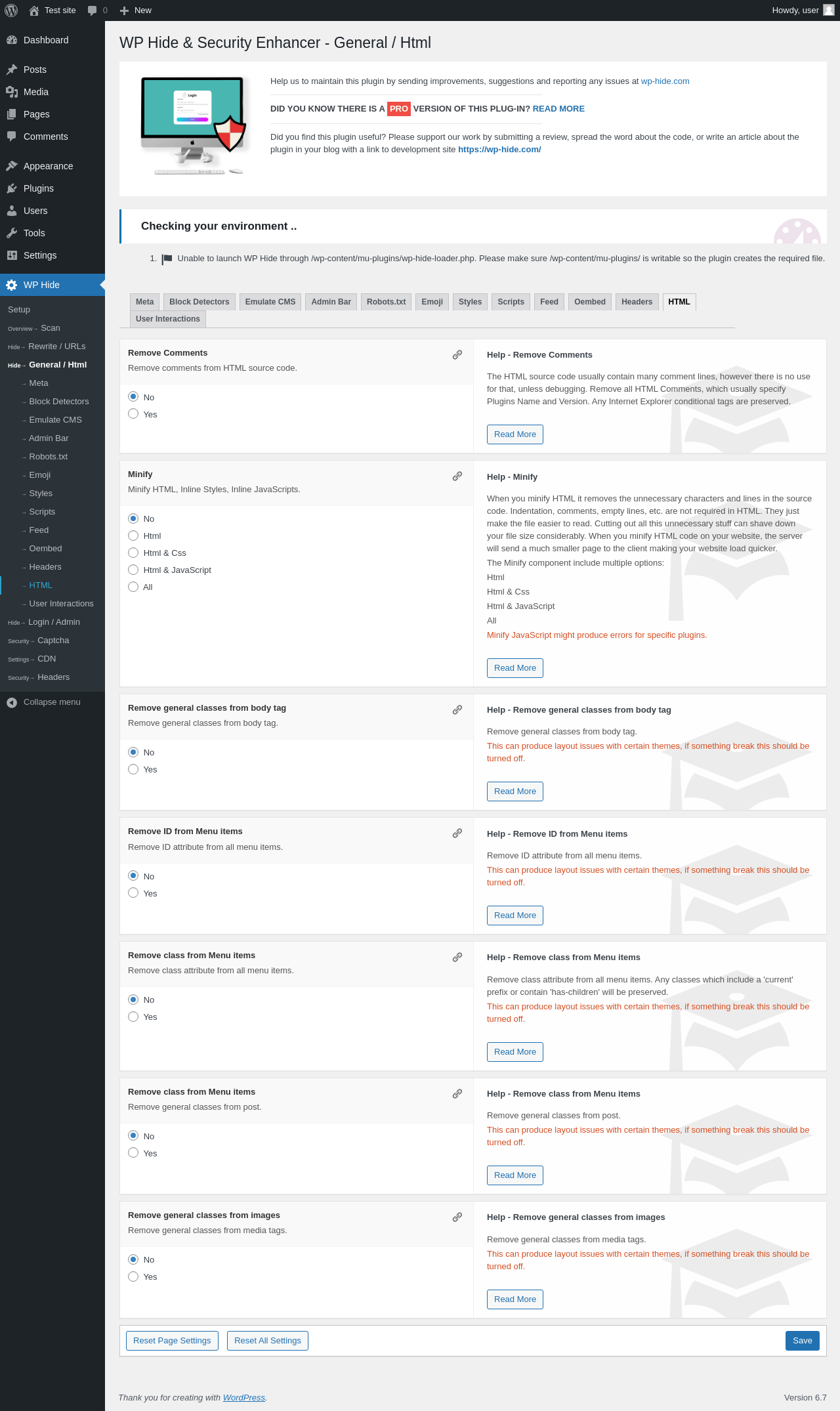Click link icon for Remove ID from Menu items
The height and width of the screenshot is (1411, 840).
pyautogui.click(x=457, y=833)
